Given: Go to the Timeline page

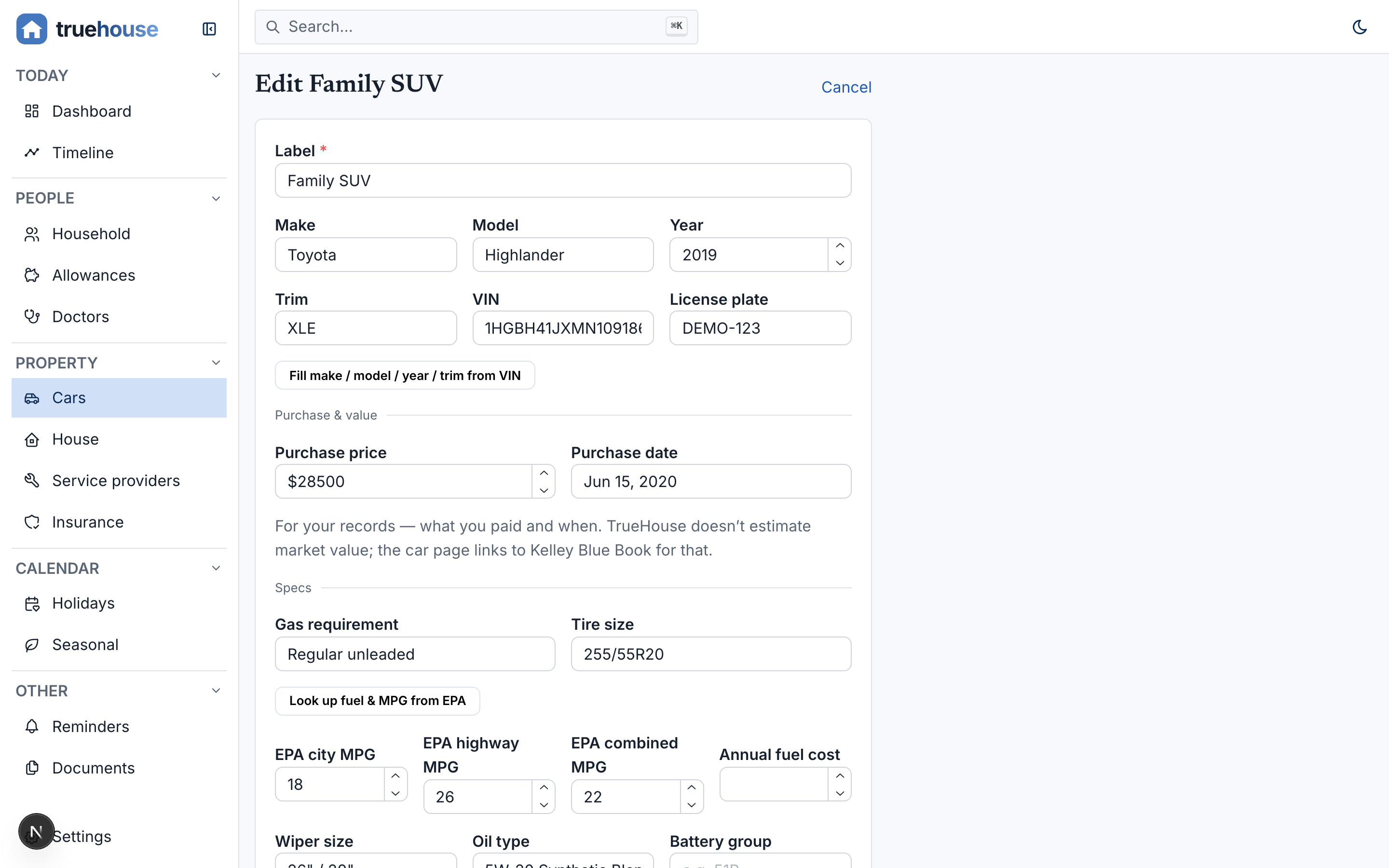Looking at the screenshot, I should tap(119, 153).
